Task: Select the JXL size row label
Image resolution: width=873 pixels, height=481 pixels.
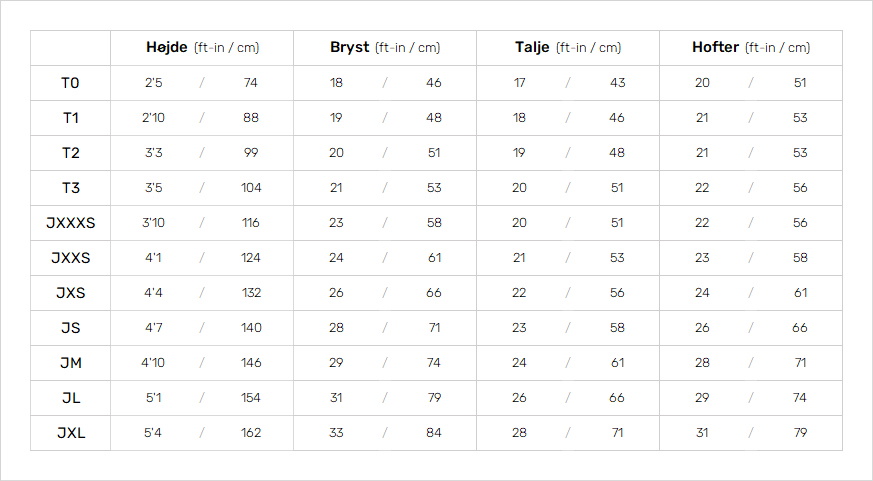Action: (70, 433)
